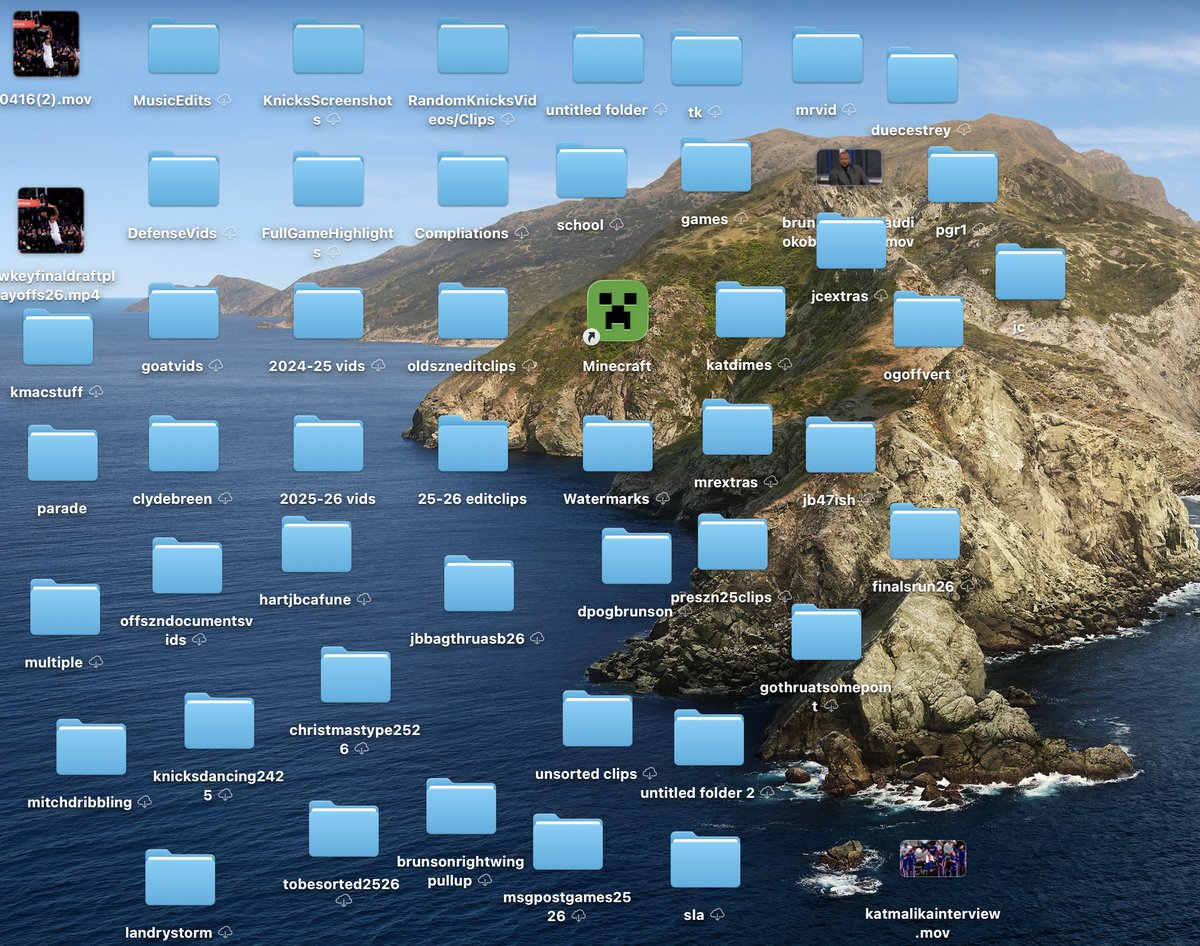Screen dimensions: 1200x946
Task: Select the tk folder
Action: [x=706, y=58]
